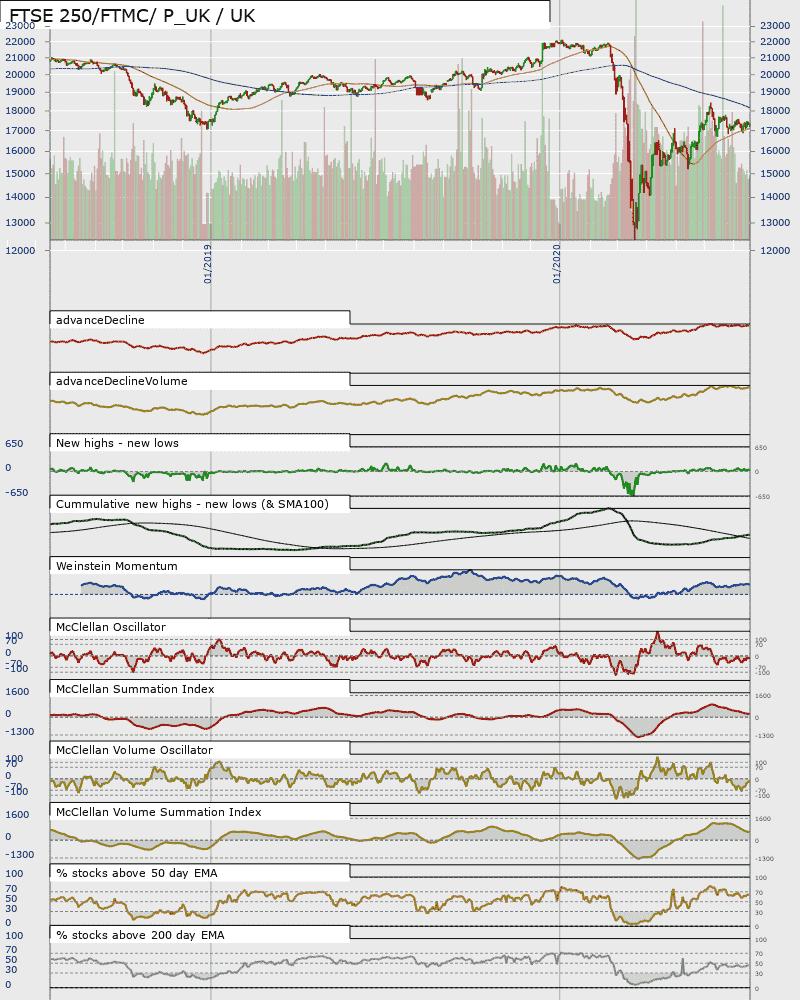Click 16000 on the left price axis

tap(20, 151)
